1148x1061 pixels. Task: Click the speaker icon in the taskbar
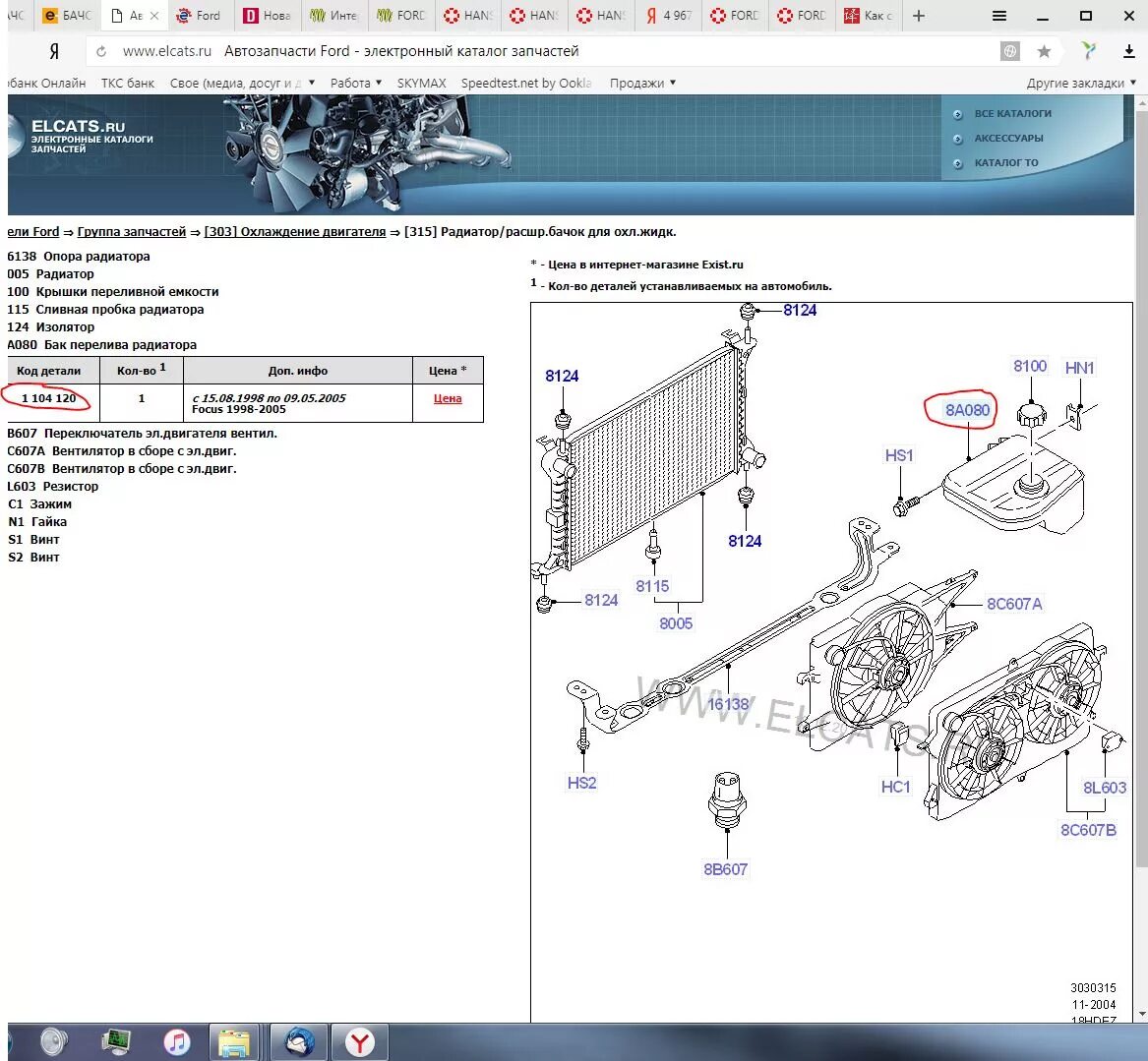pos(53,1042)
